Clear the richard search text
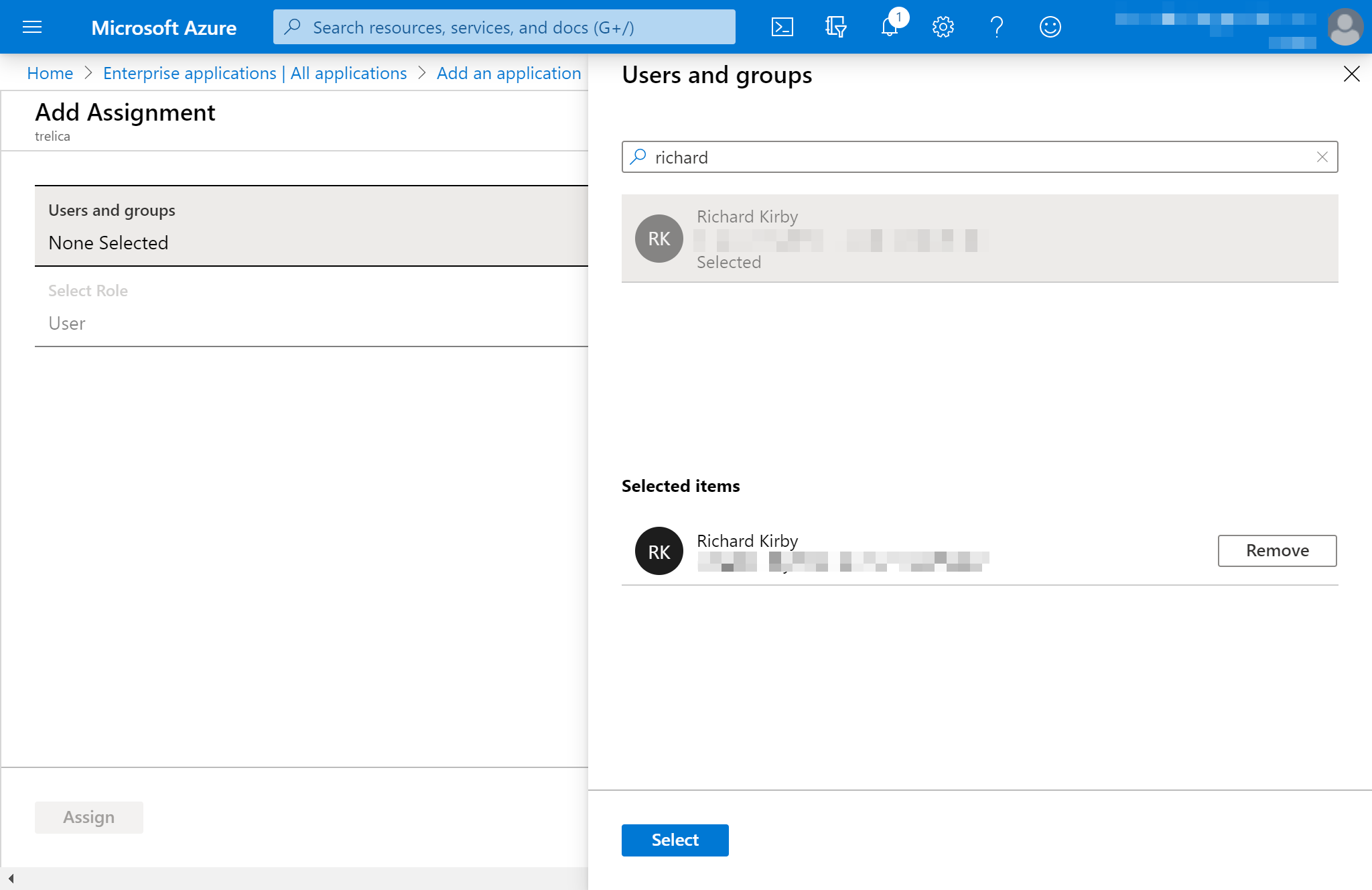 1322,157
